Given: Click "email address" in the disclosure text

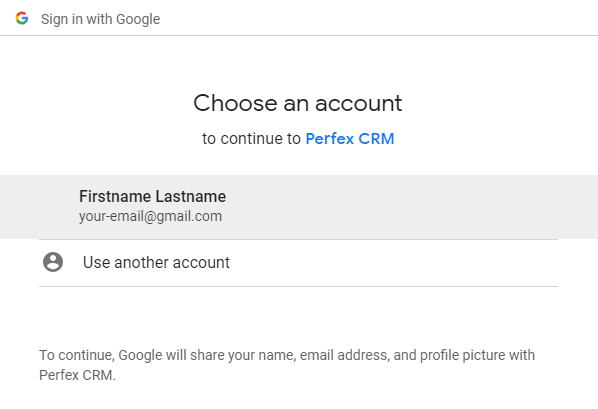Looking at the screenshot, I should coord(345,355).
